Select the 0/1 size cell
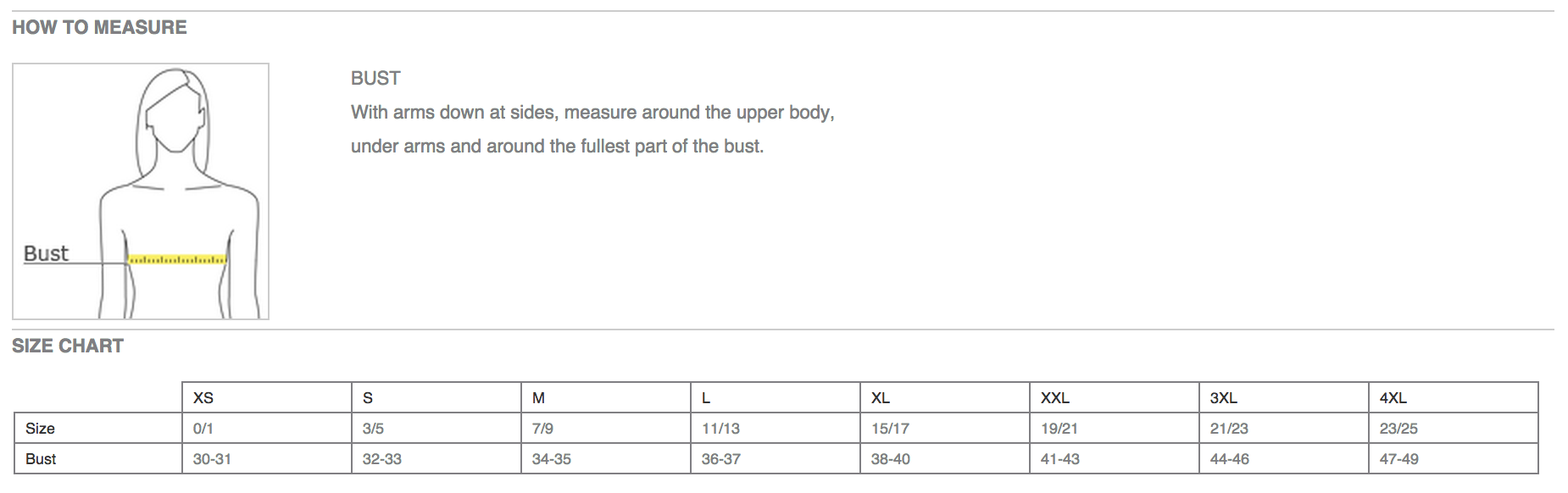 (203, 428)
